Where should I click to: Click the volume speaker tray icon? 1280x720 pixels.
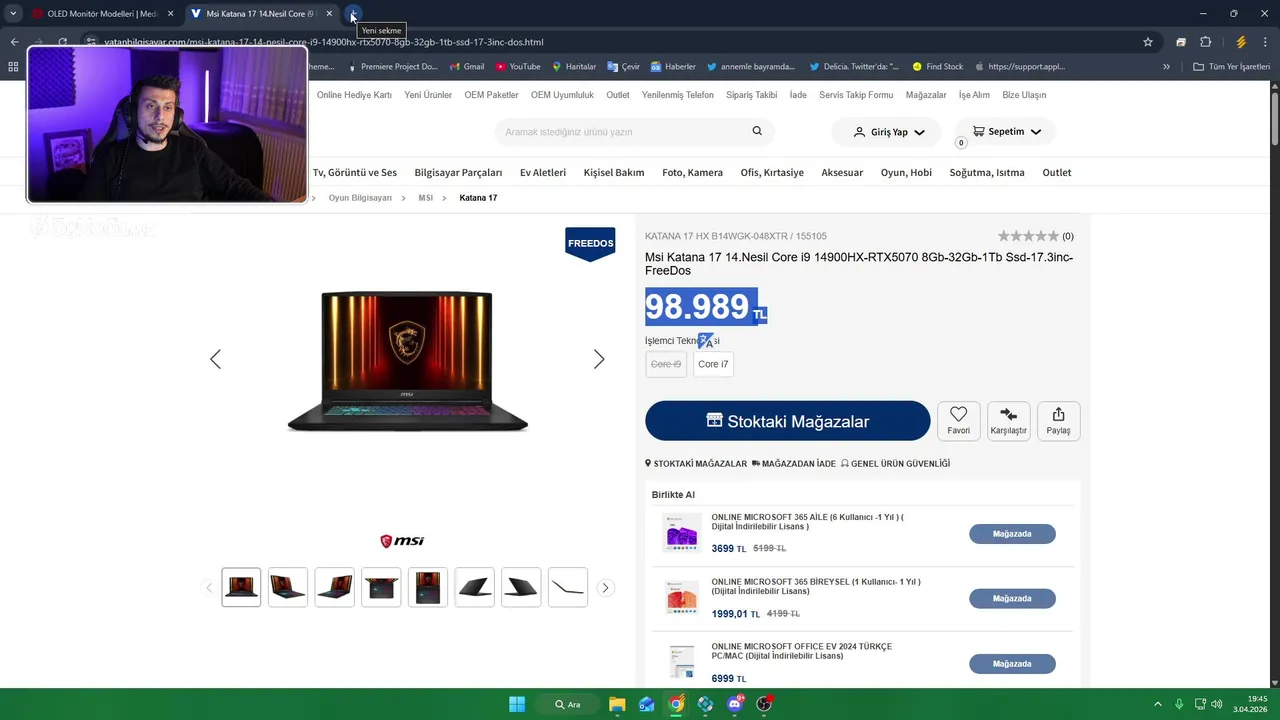tap(1217, 704)
